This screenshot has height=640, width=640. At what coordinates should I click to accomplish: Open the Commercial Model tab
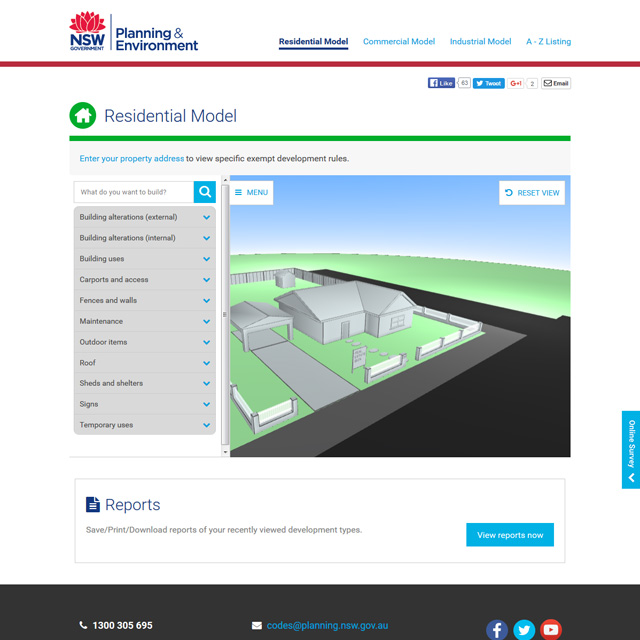tap(399, 42)
